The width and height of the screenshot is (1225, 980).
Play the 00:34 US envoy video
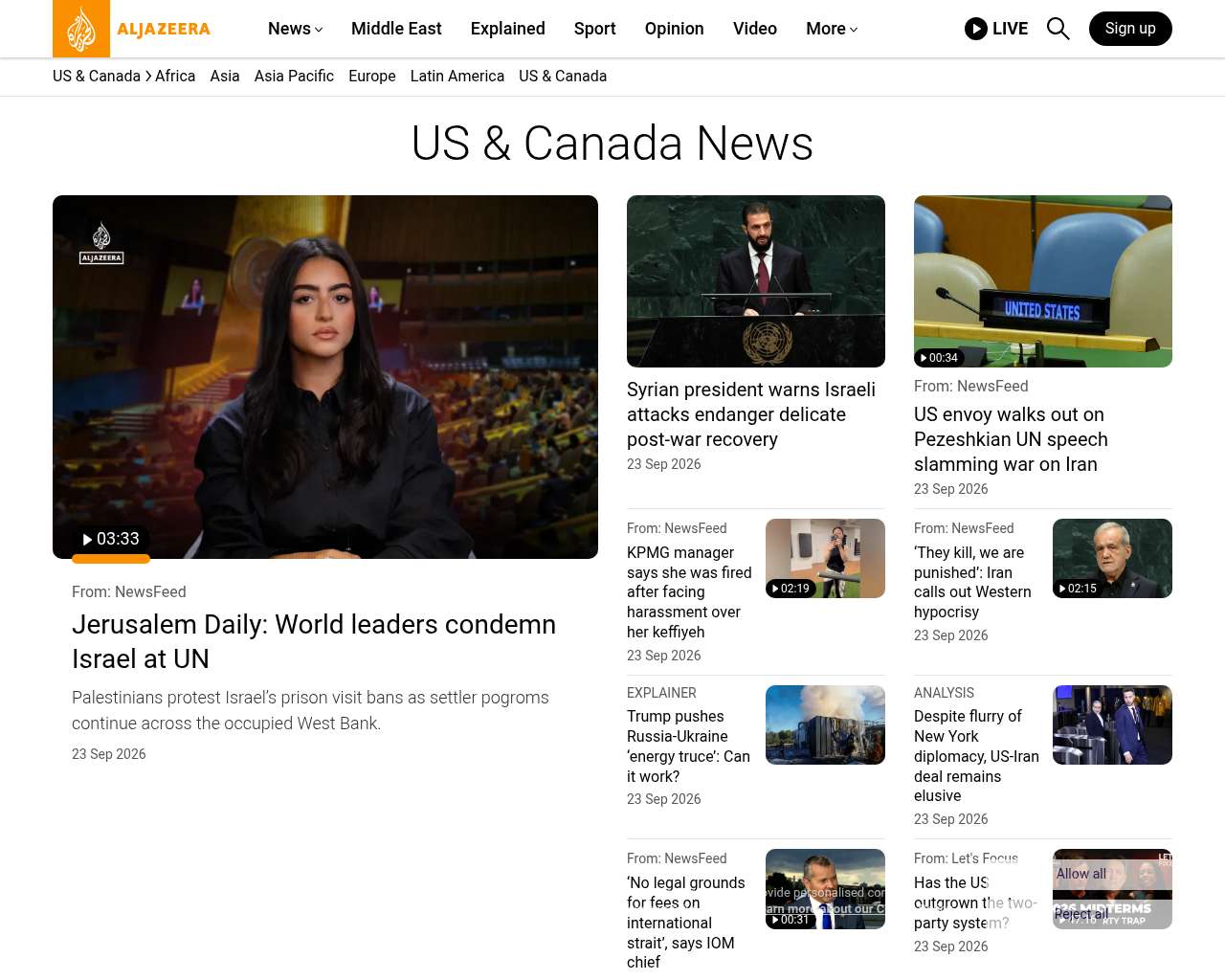[x=938, y=358]
